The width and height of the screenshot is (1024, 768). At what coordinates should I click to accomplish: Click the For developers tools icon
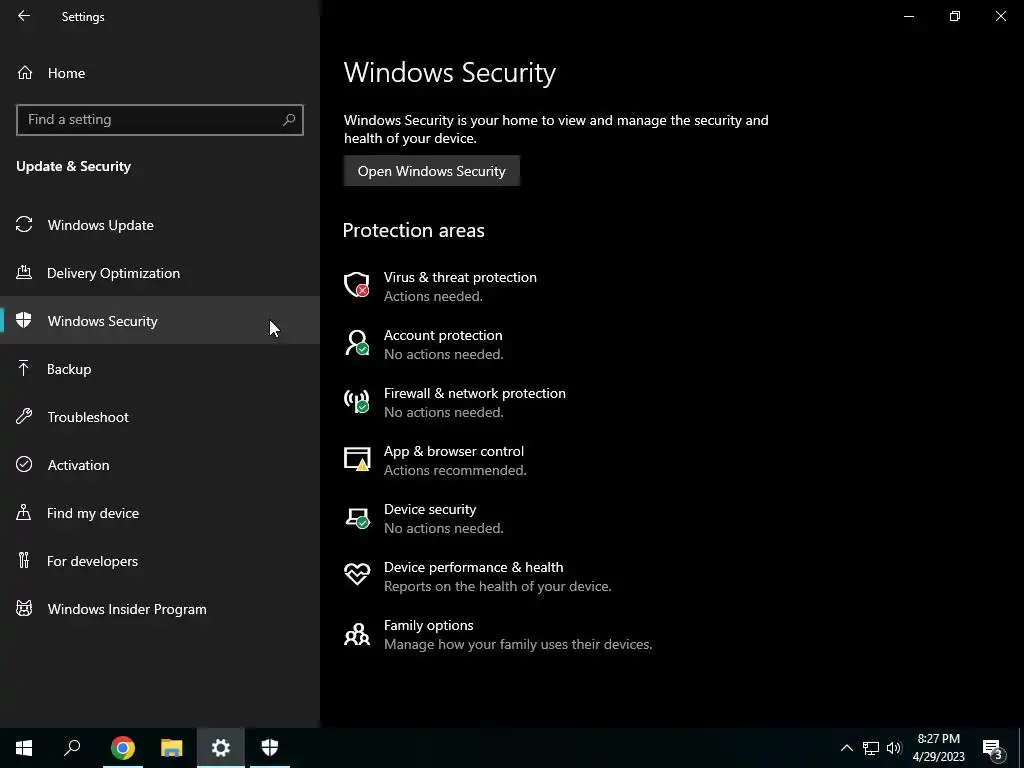click(24, 560)
